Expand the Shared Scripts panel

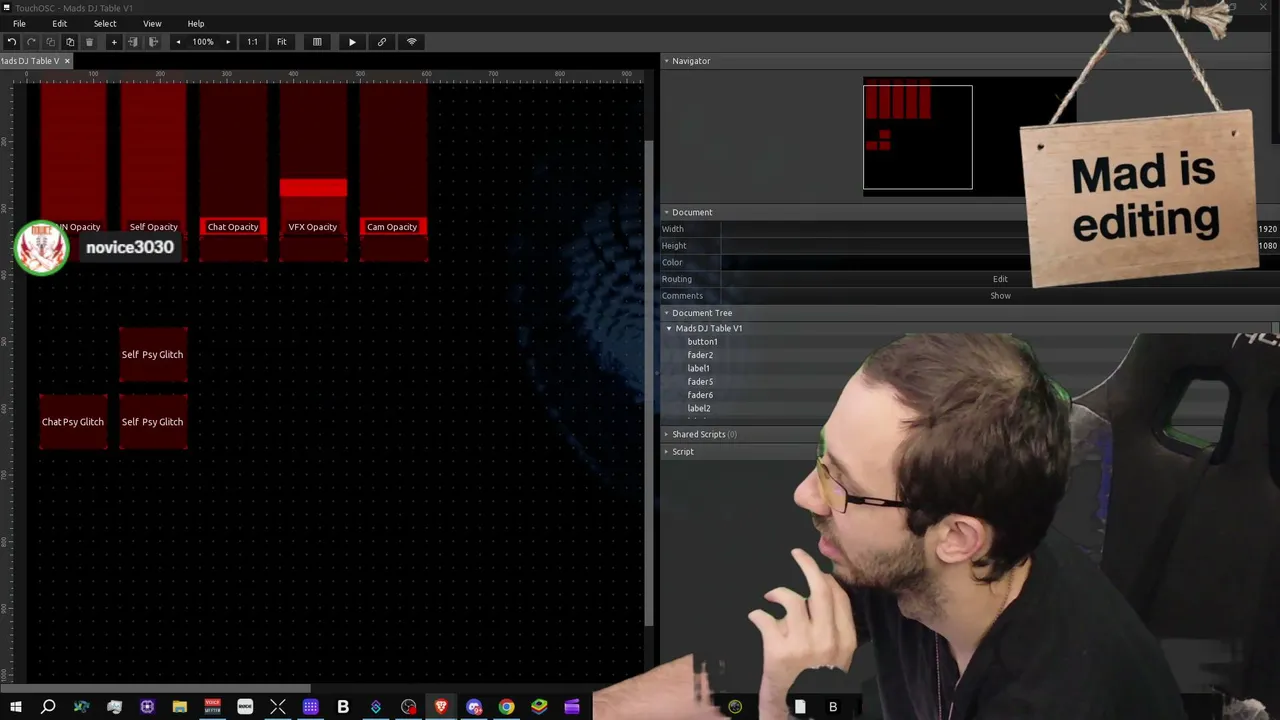pos(667,434)
